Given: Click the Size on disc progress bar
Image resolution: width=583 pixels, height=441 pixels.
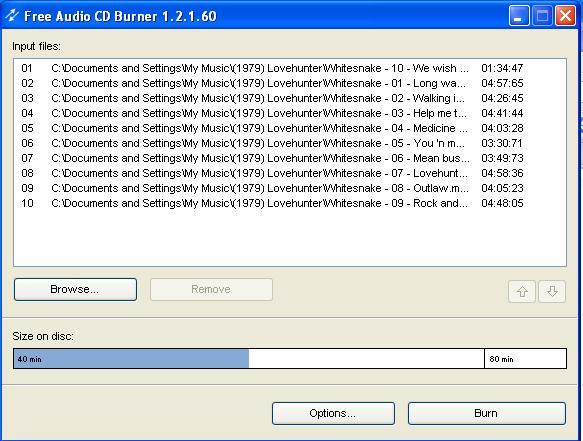Looking at the screenshot, I should coord(290,359).
